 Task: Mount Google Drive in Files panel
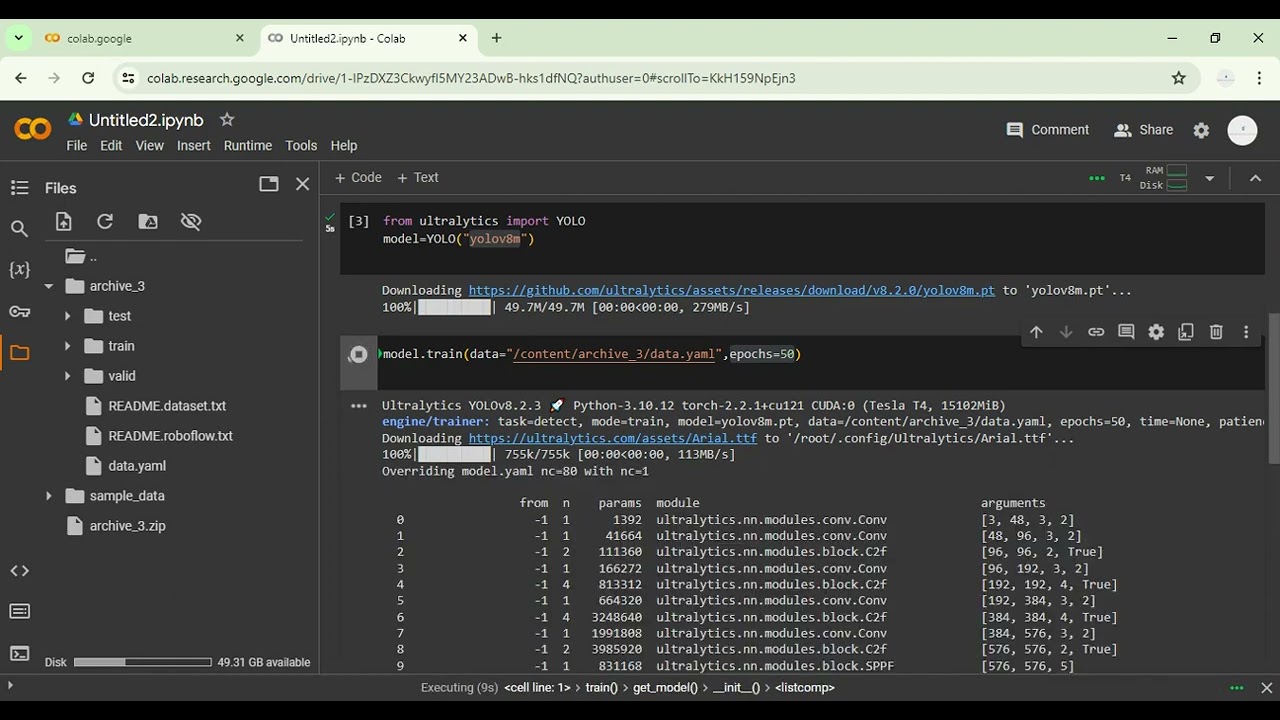coord(148,222)
